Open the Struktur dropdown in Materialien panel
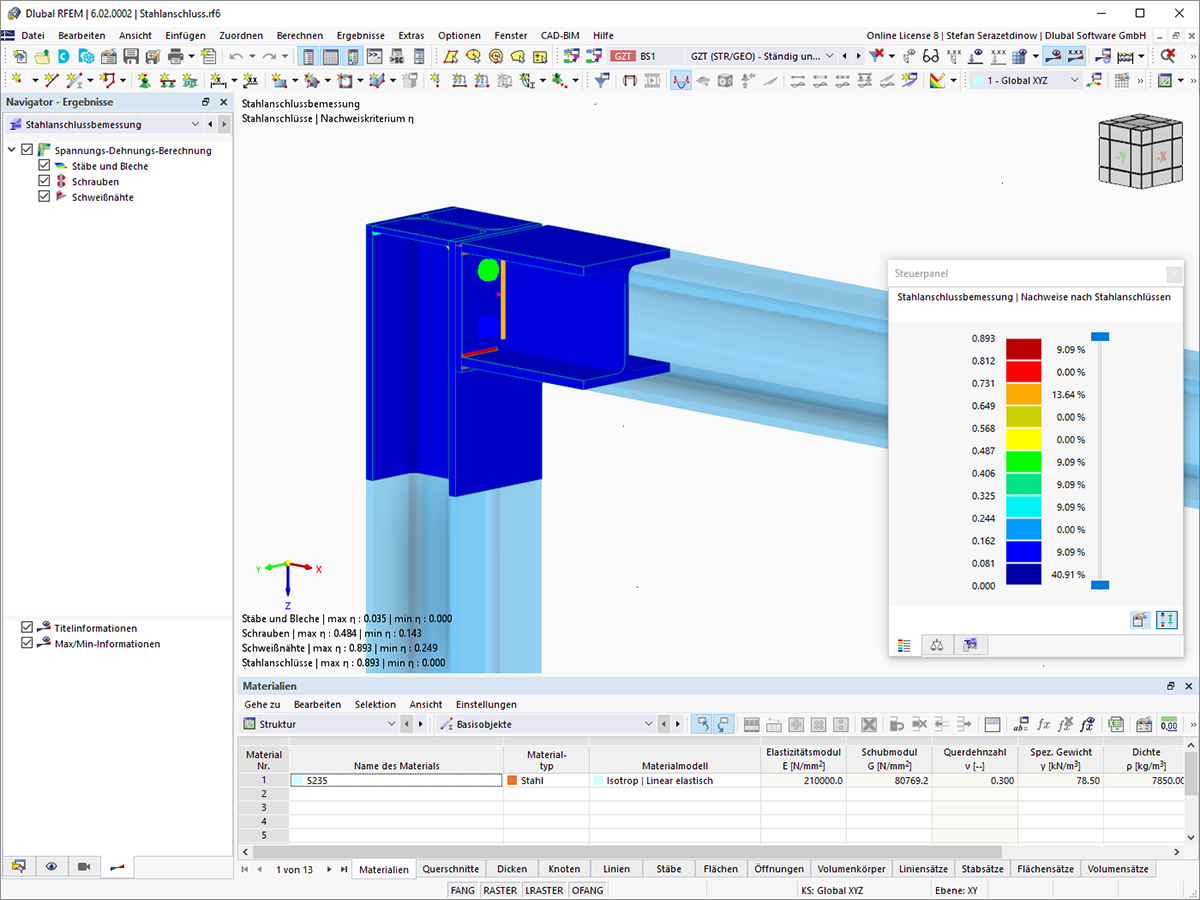1200x900 pixels. tap(391, 724)
